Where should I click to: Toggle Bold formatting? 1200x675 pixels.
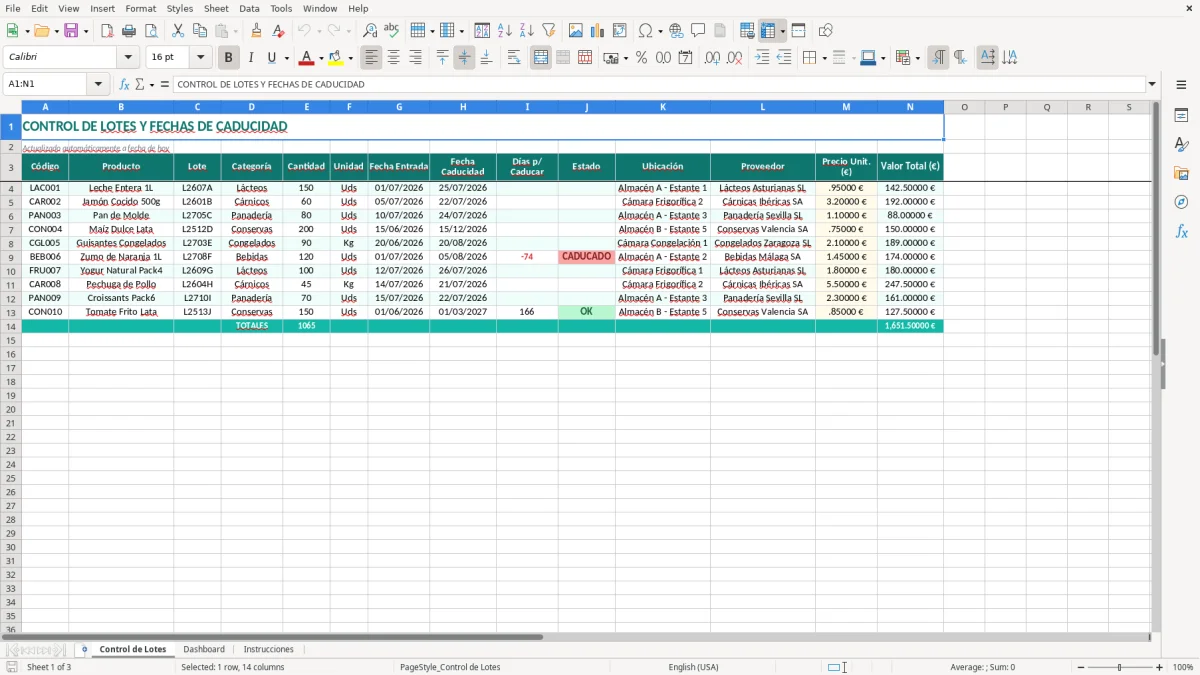pyautogui.click(x=229, y=58)
